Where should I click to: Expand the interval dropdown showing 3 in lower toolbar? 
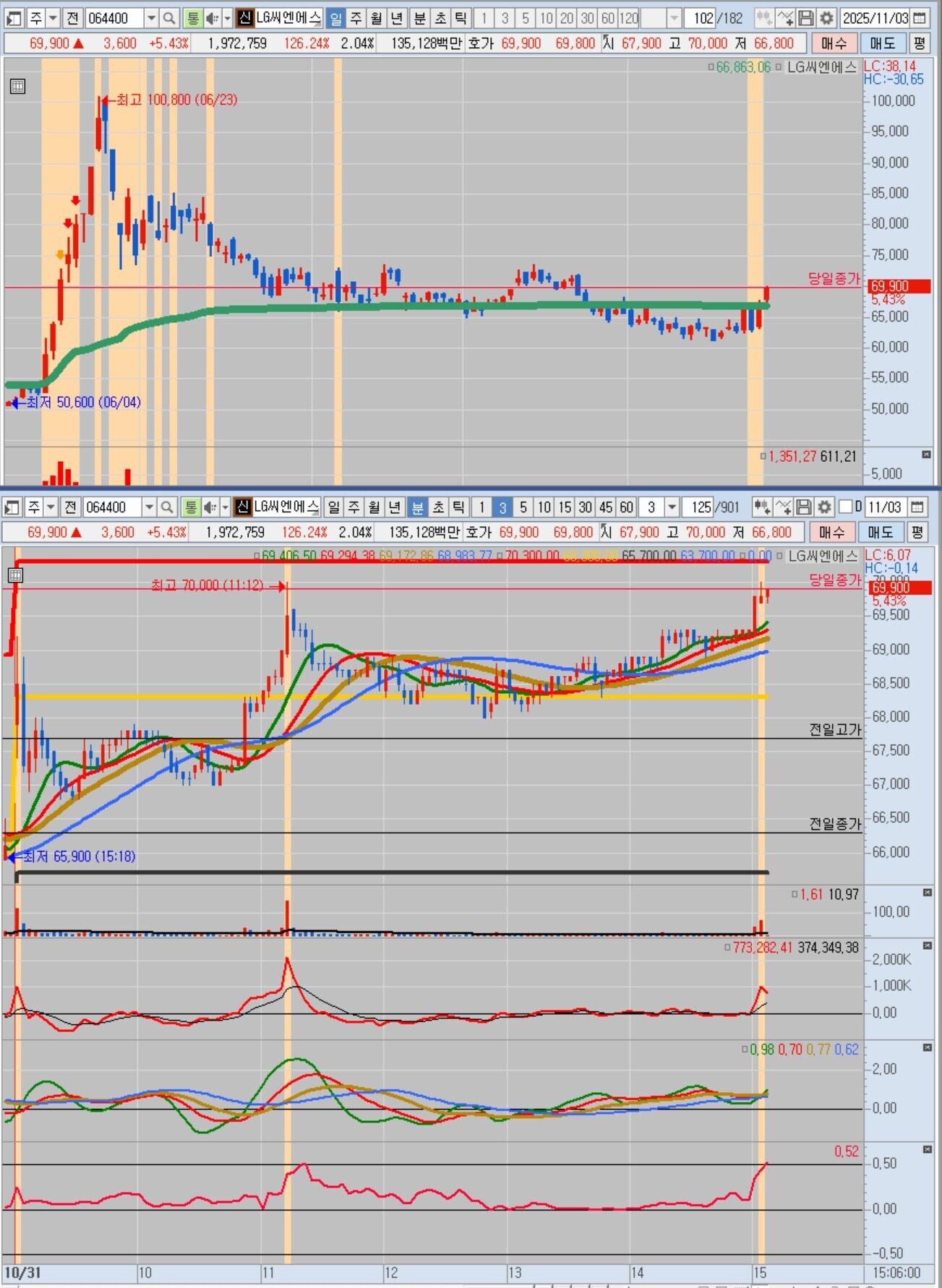coord(672,507)
